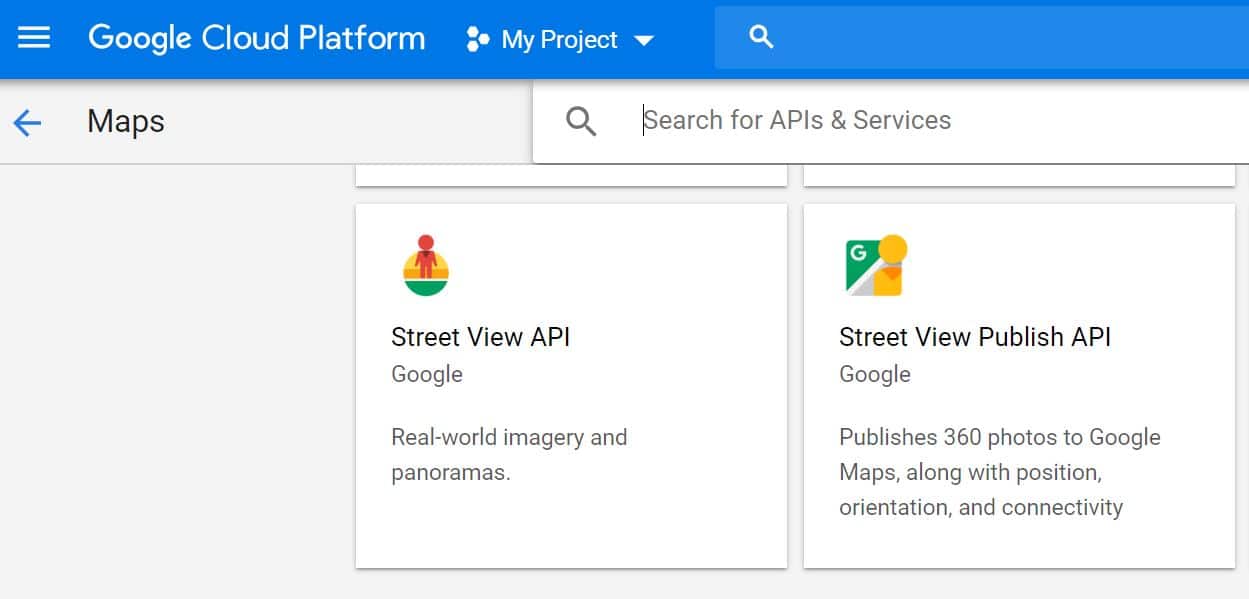
Task: Select the Maps heading breadcrumb
Action: click(124, 121)
